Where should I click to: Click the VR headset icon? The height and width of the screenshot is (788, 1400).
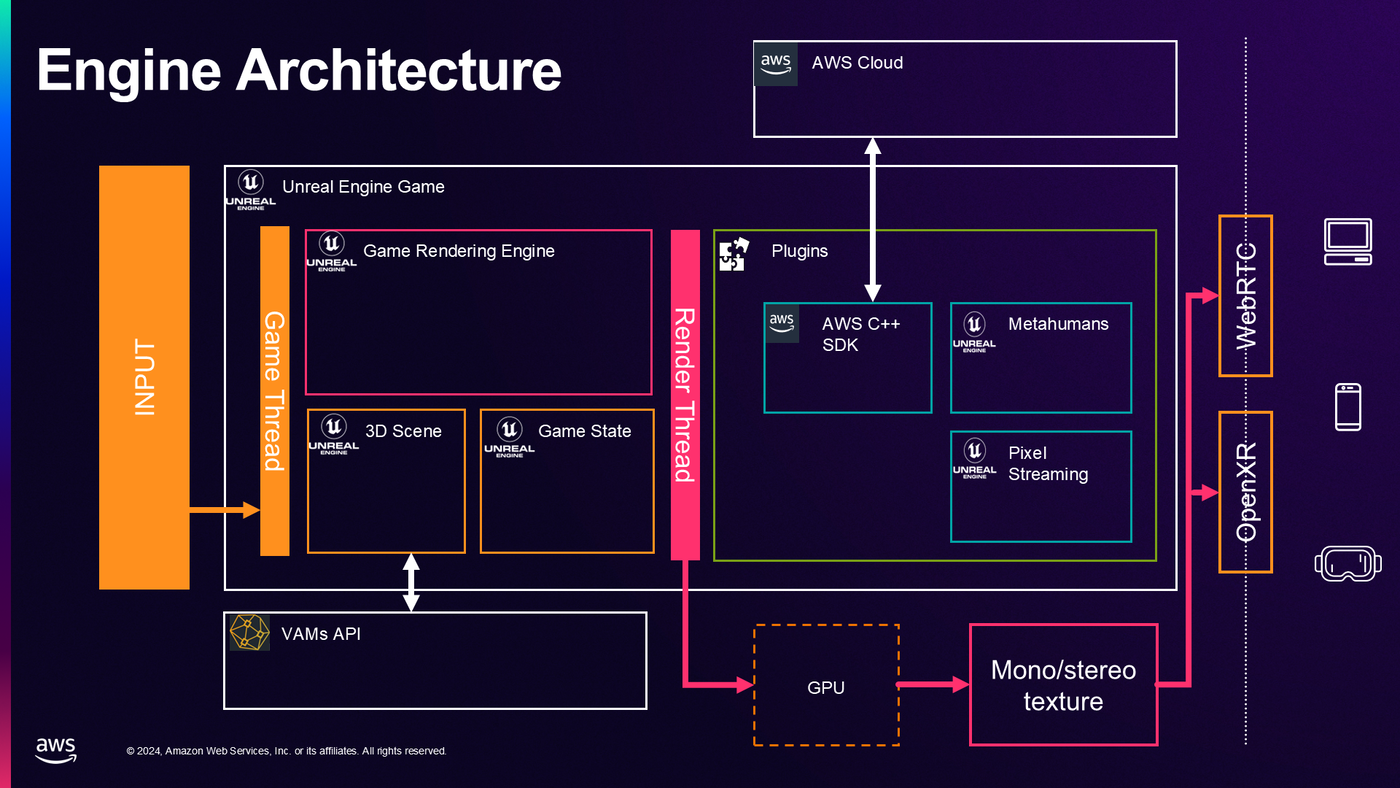click(x=1348, y=563)
